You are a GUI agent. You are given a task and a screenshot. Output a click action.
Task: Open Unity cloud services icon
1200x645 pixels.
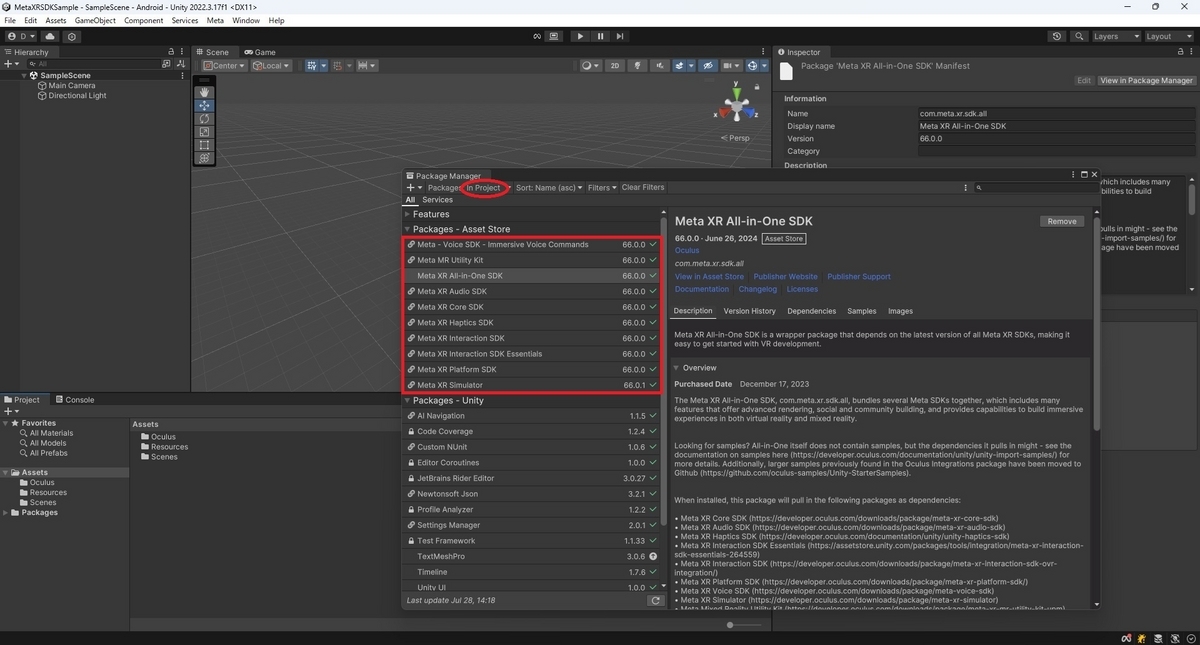coord(50,36)
